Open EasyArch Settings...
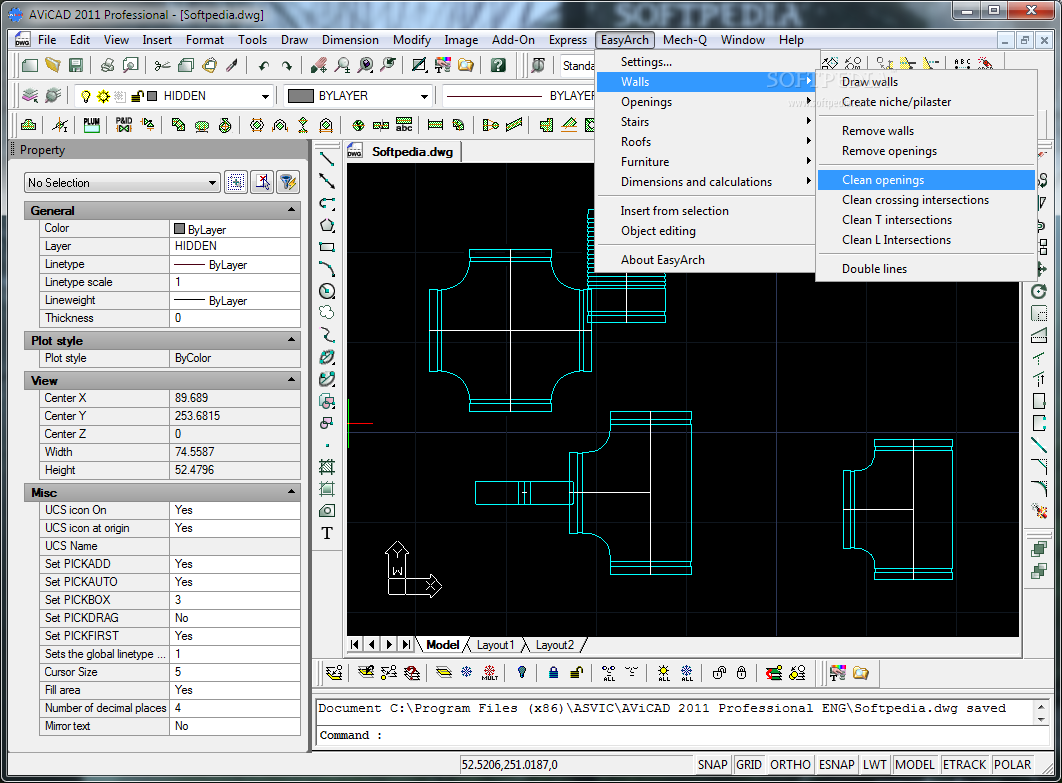This screenshot has height=783, width=1062. [705, 62]
